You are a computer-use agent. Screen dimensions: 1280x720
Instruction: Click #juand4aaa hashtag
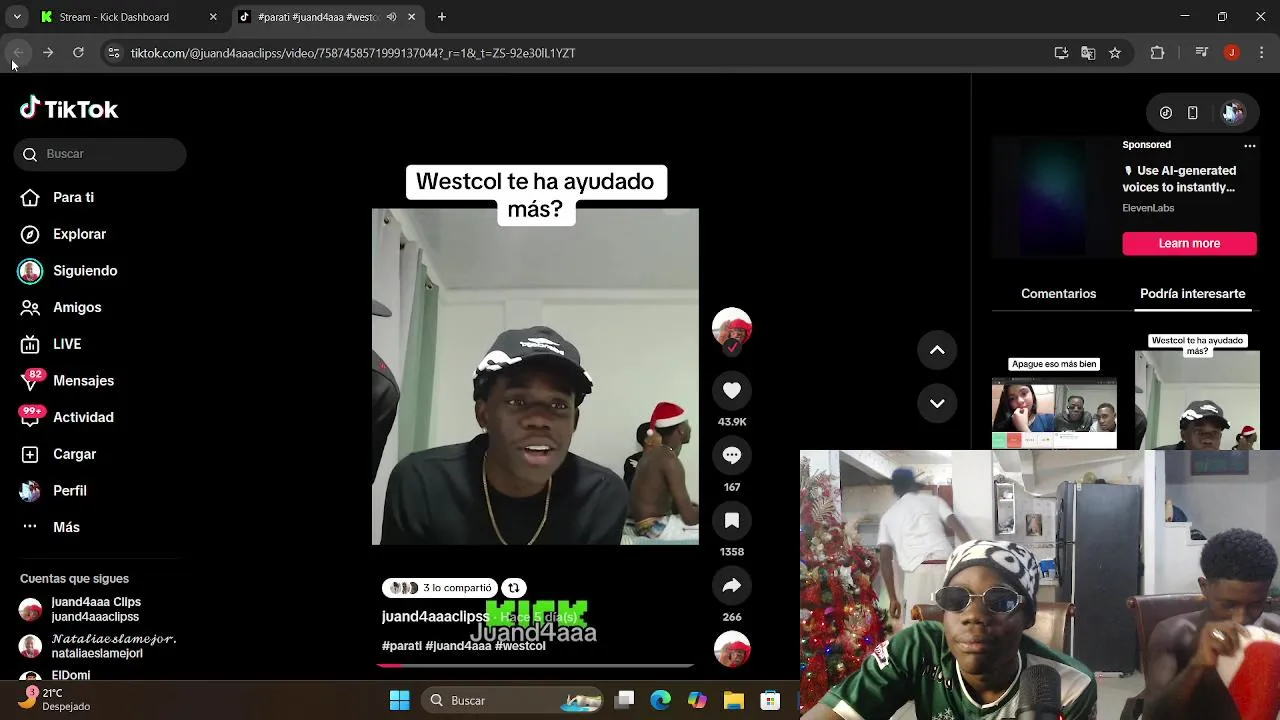(458, 646)
